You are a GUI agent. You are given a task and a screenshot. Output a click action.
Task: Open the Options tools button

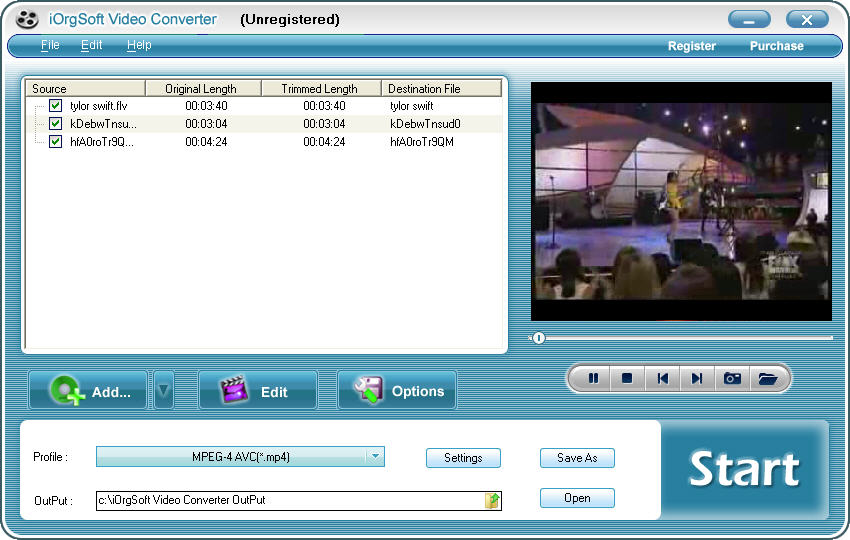point(397,392)
